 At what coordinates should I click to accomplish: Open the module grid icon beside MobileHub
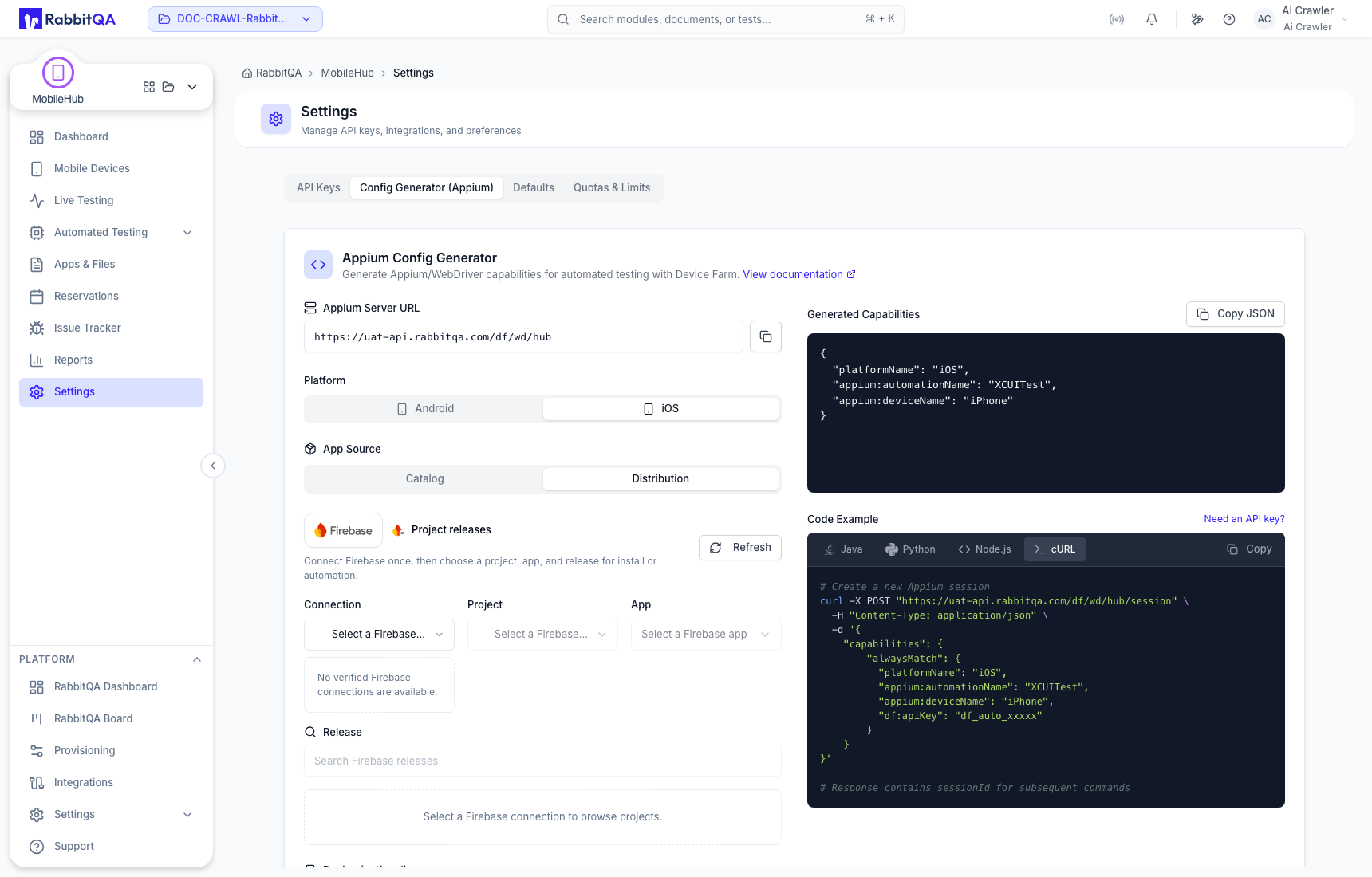(x=149, y=87)
